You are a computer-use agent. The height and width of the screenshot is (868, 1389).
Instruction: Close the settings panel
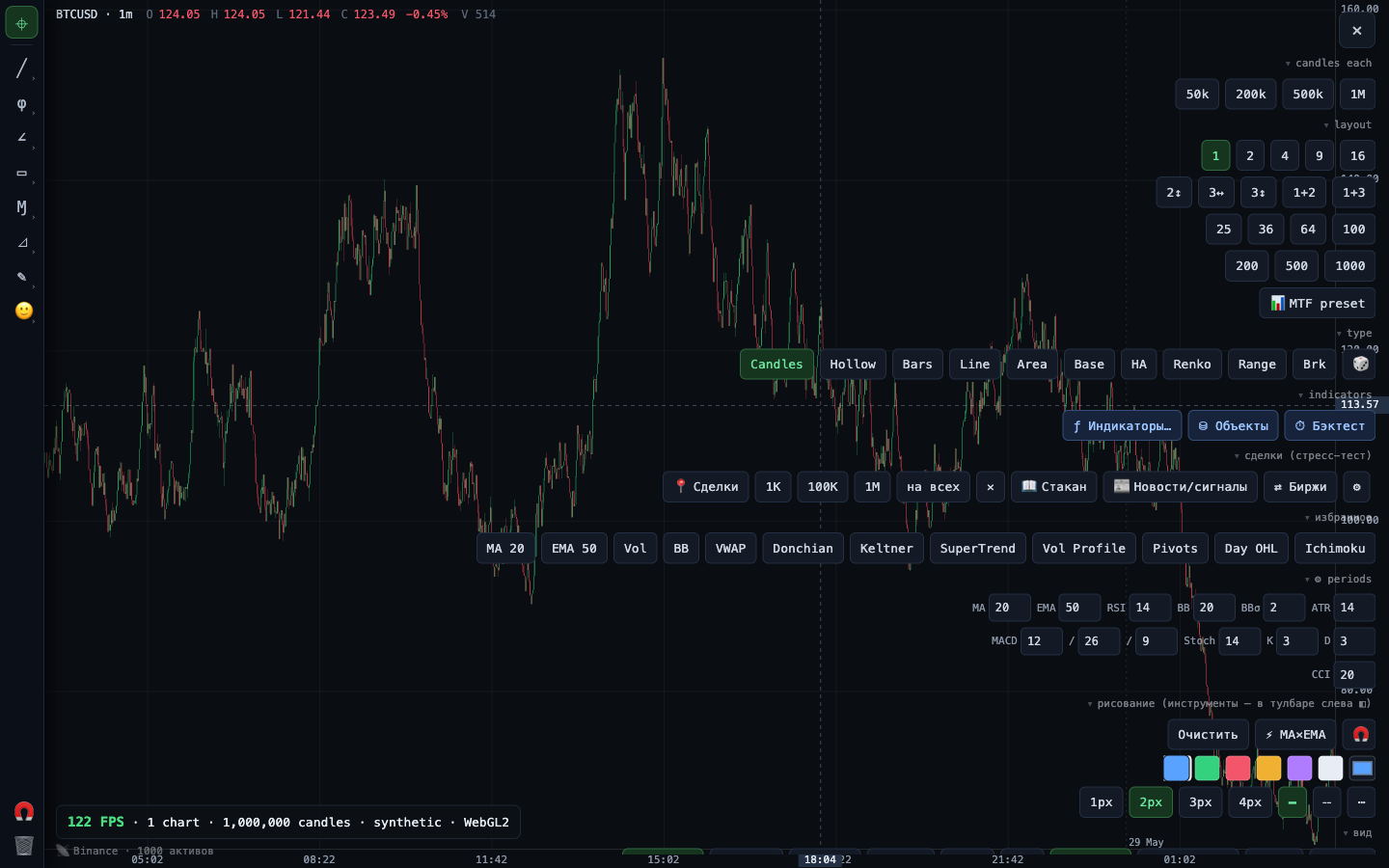click(x=1356, y=31)
